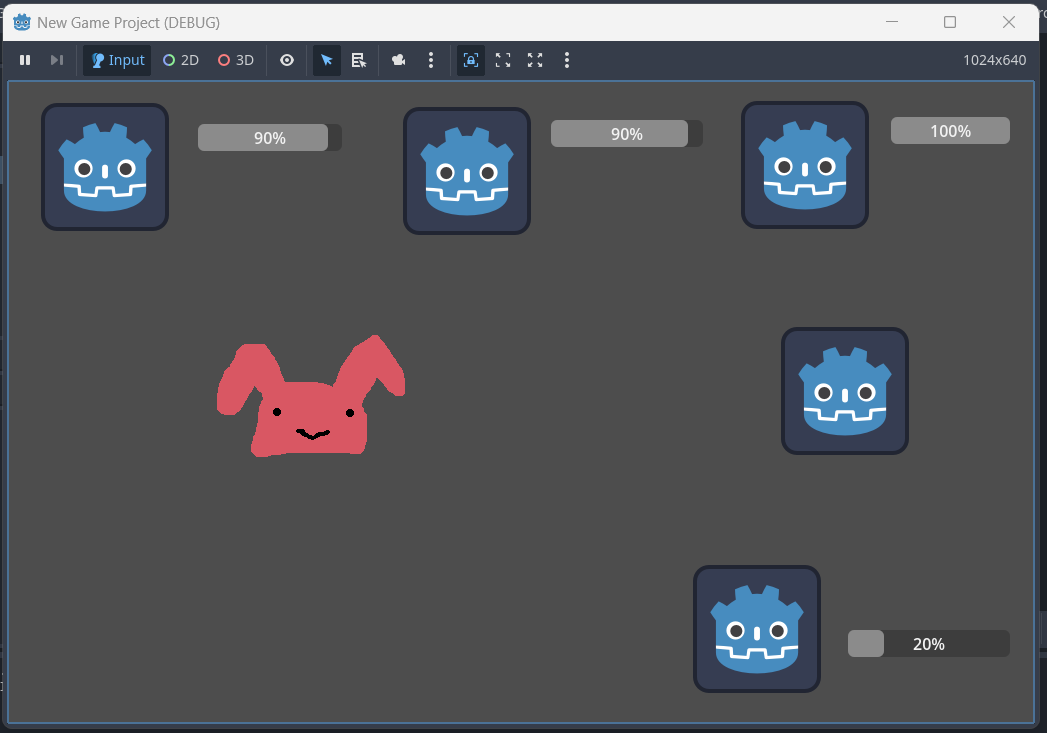Screen dimensions: 1047x733
Task: Switch node selection to 2D mode
Action: tap(181, 60)
